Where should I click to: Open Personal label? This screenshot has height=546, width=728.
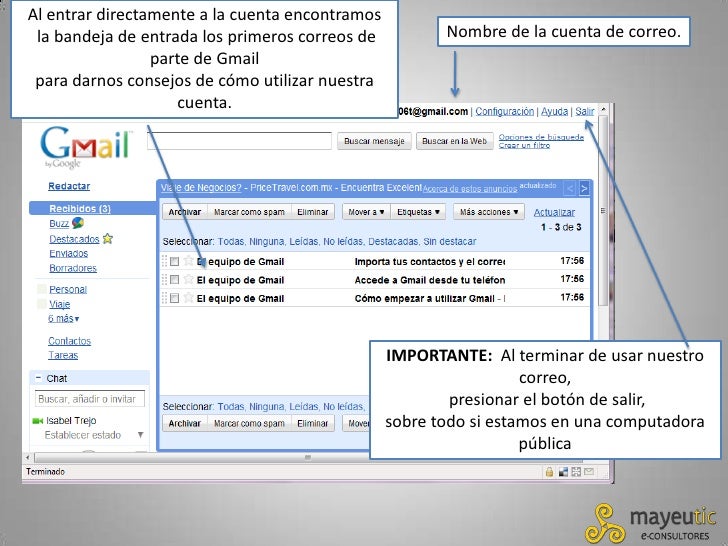(68, 289)
